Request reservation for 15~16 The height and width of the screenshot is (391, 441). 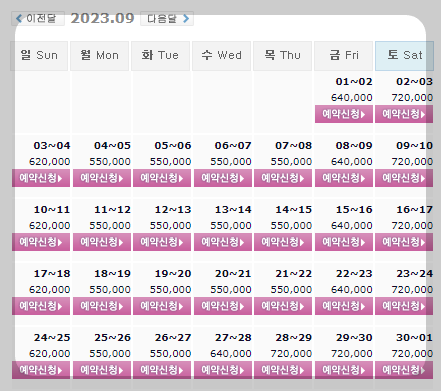[344, 242]
